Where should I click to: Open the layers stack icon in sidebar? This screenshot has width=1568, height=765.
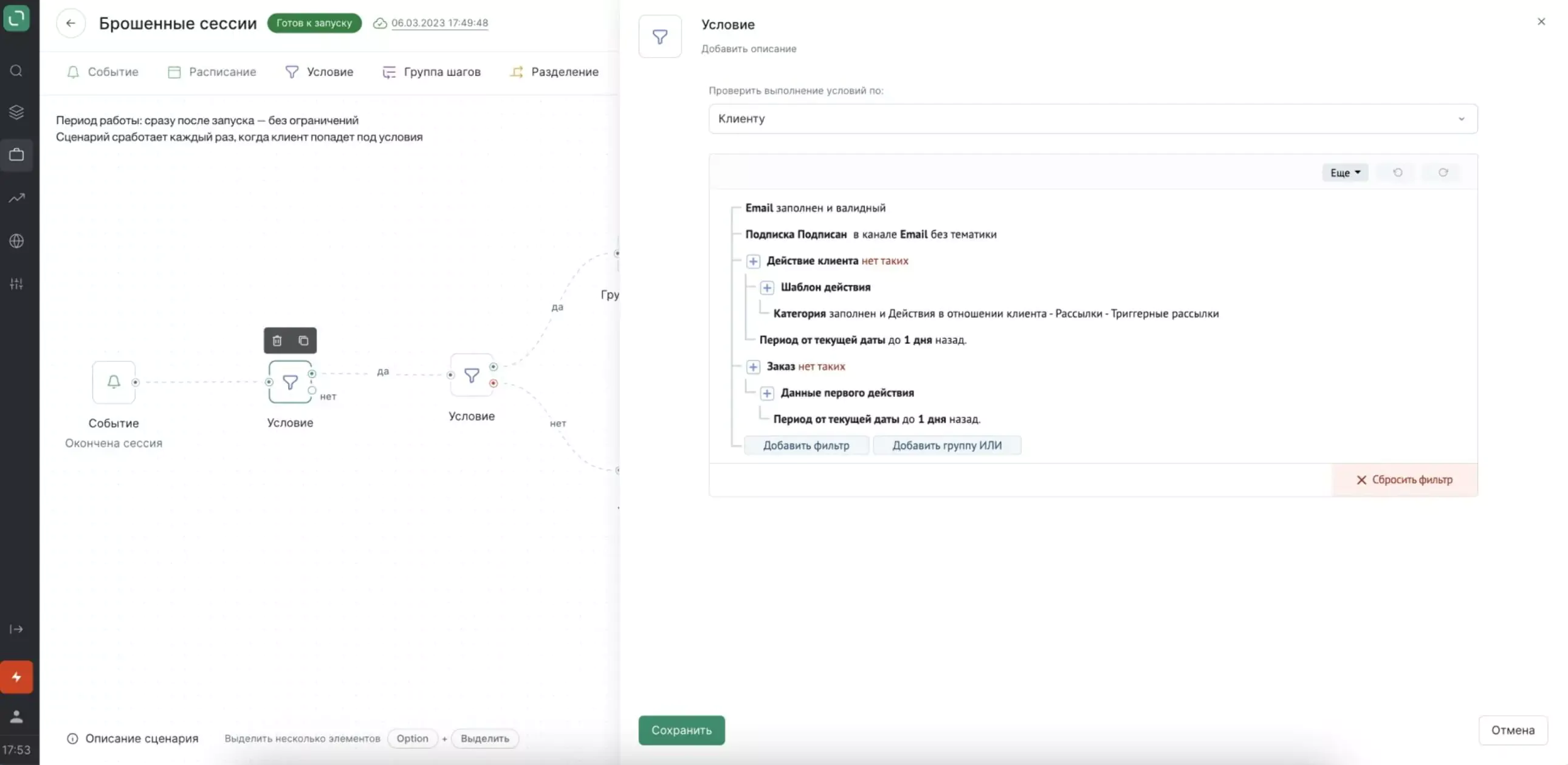coord(16,112)
